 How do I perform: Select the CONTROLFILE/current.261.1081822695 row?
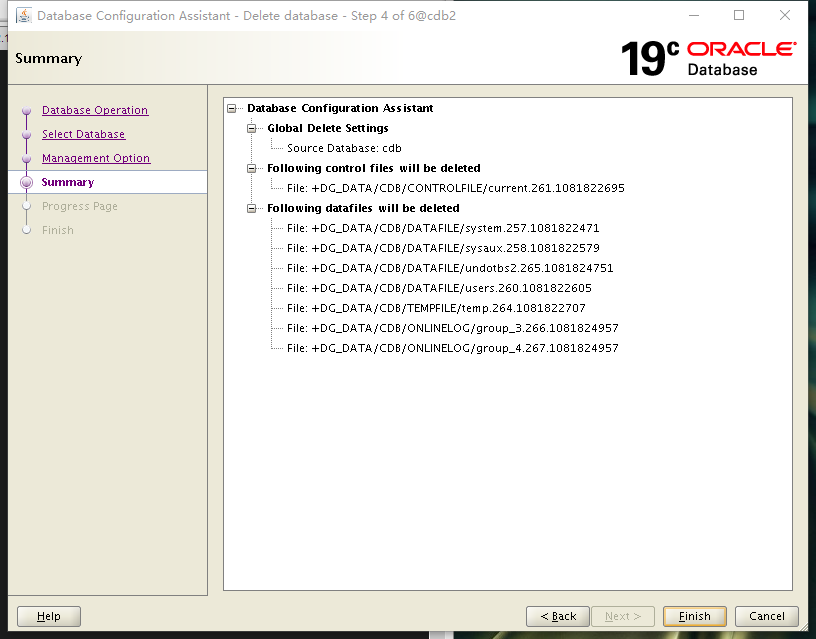[x=455, y=188]
